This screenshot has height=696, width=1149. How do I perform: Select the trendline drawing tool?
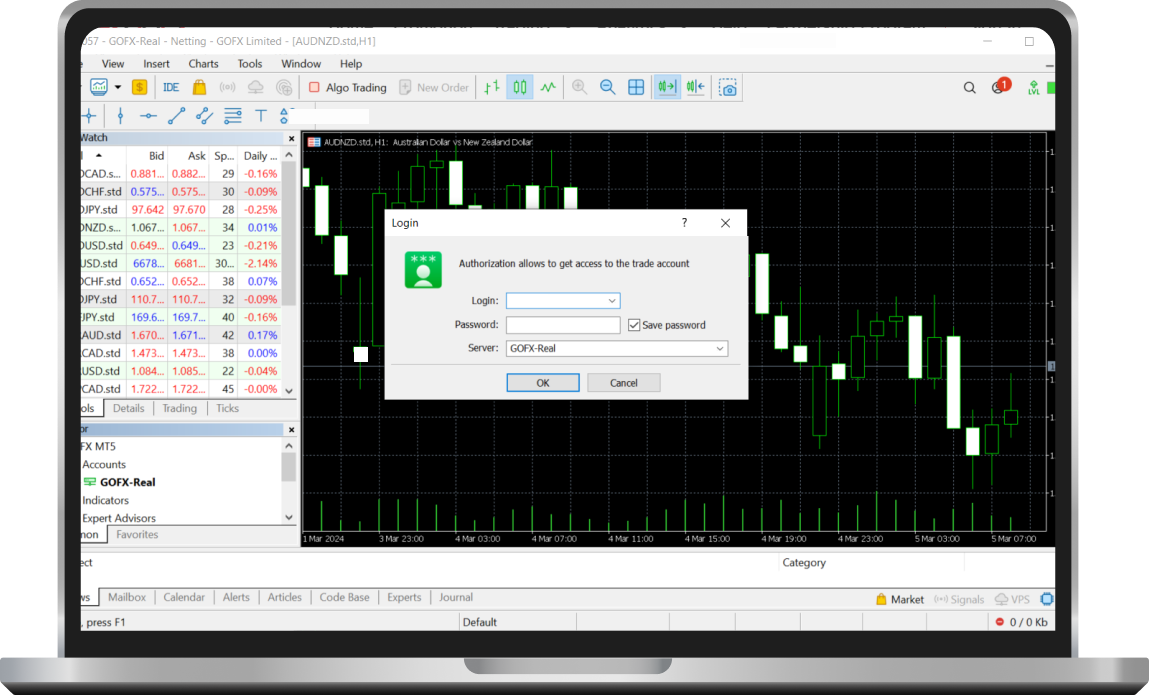click(176, 116)
